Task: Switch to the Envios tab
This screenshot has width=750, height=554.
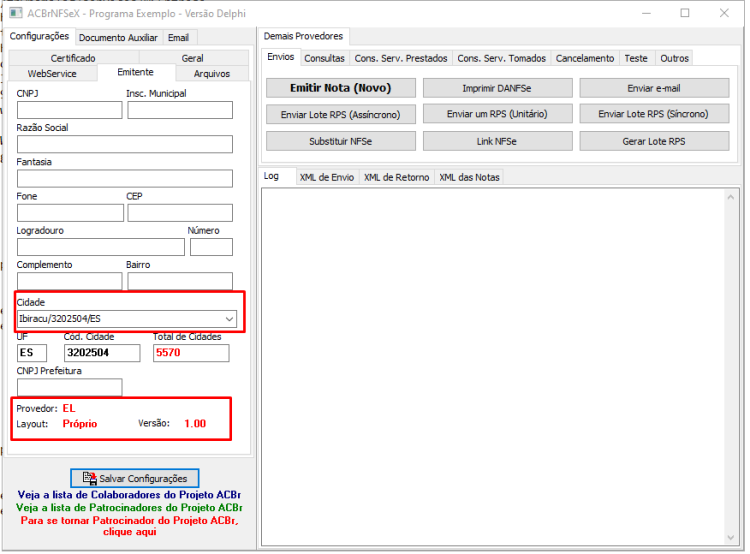Action: 280,57
